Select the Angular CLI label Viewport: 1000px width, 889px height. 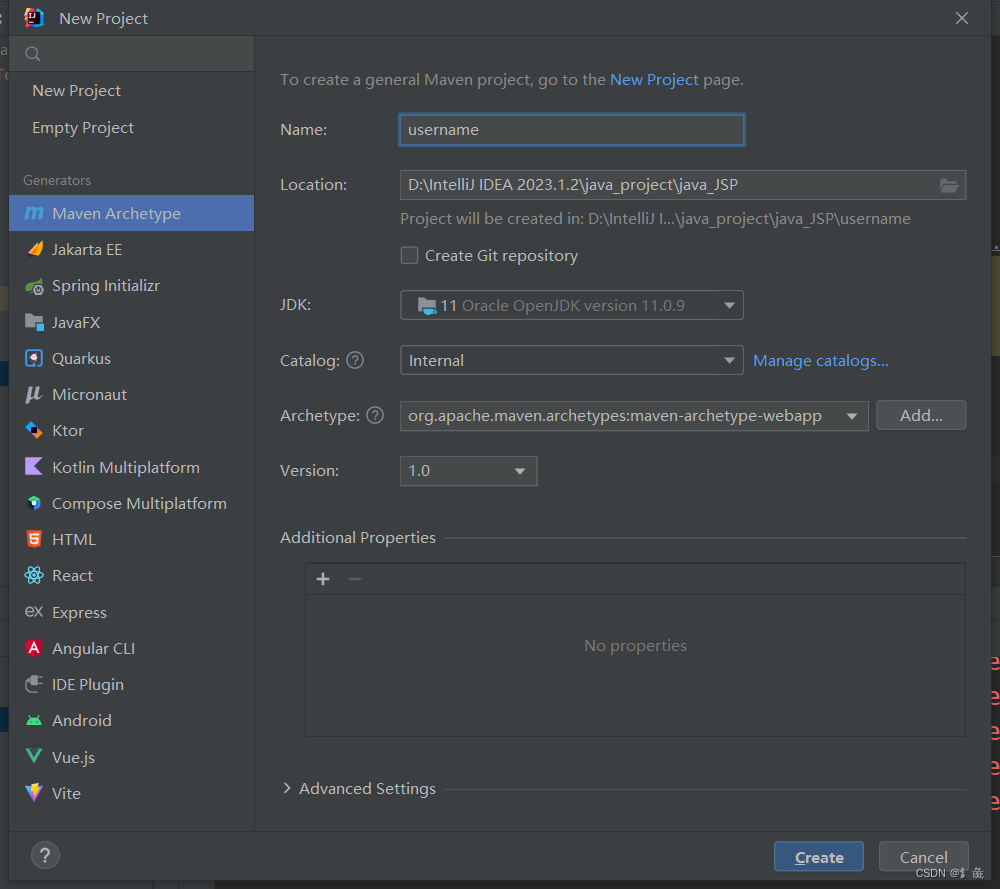pos(93,649)
